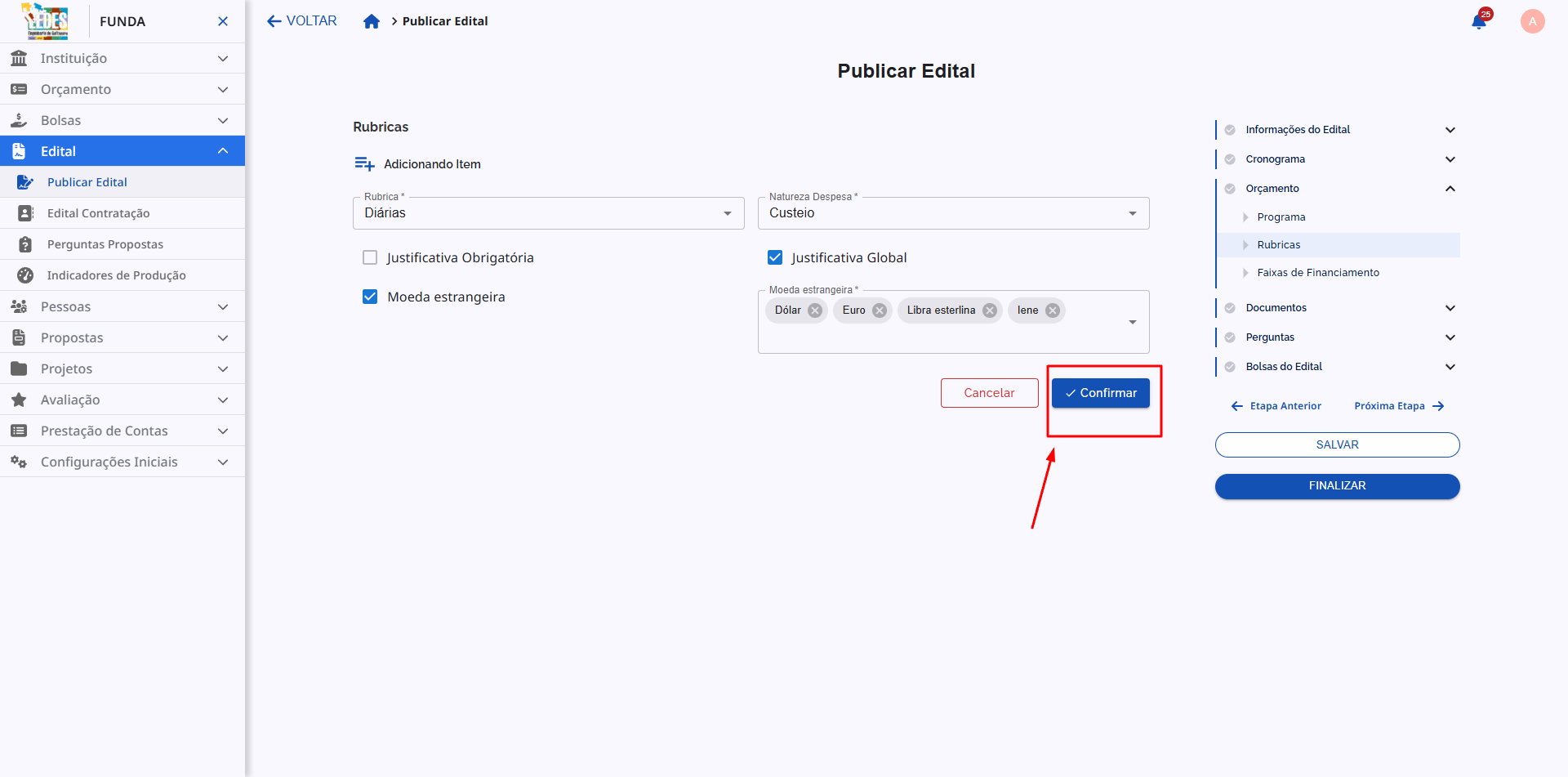The image size is (1568, 777).
Task: Click the notification bell icon
Action: 1479,22
